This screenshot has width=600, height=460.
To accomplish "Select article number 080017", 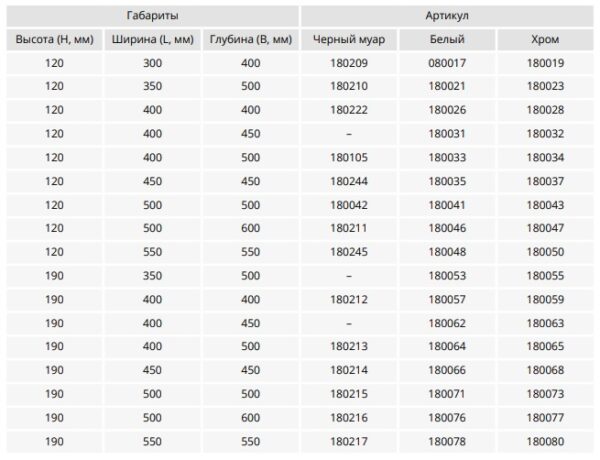I will click(447, 63).
